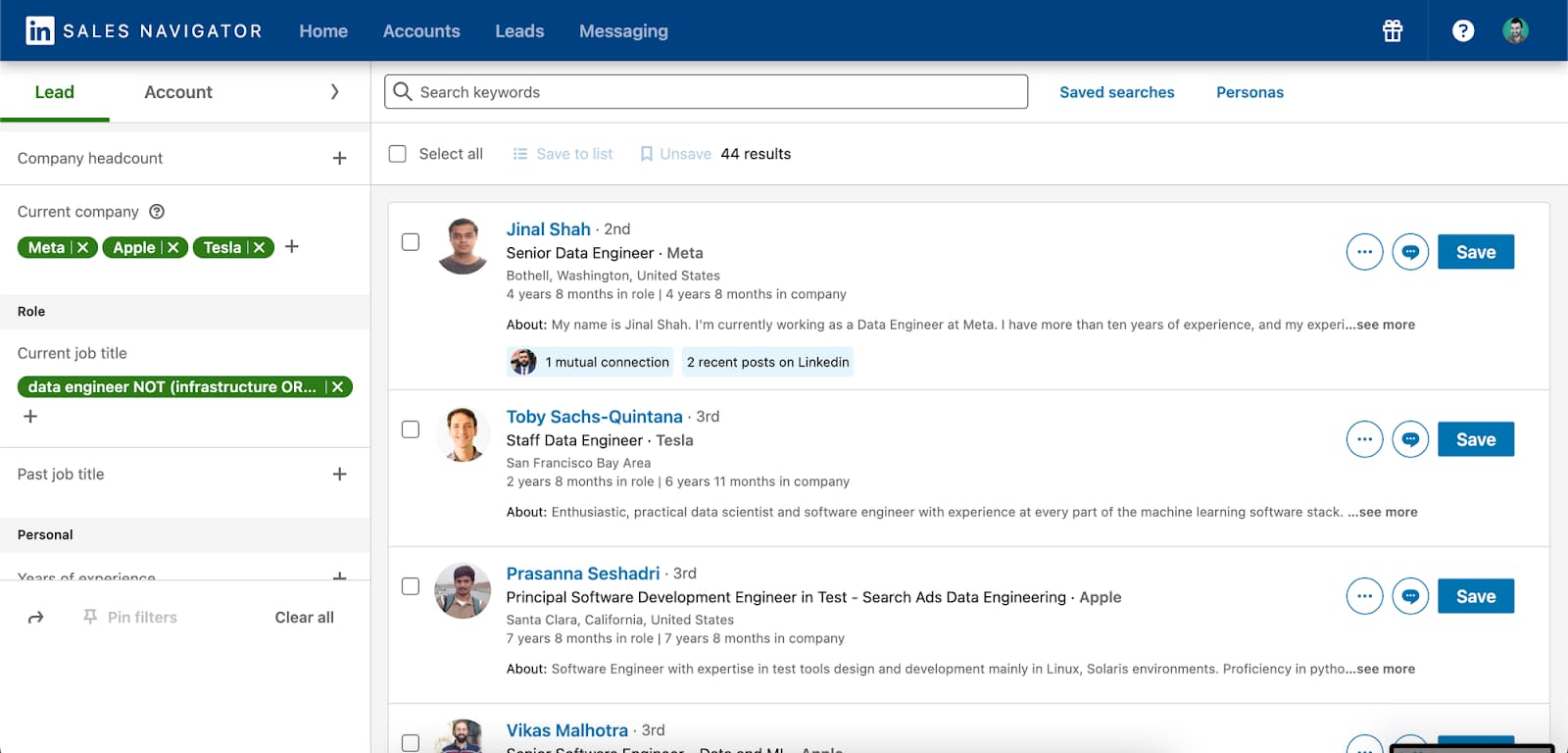Open the Accounts menu
This screenshot has height=753, width=1568.
pos(421,30)
